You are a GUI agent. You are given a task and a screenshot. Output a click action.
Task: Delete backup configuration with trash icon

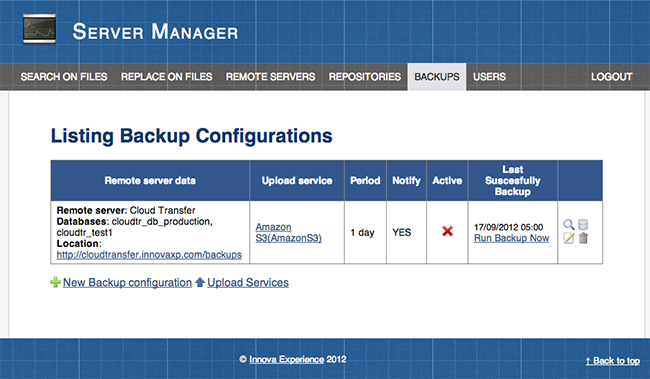tap(583, 238)
